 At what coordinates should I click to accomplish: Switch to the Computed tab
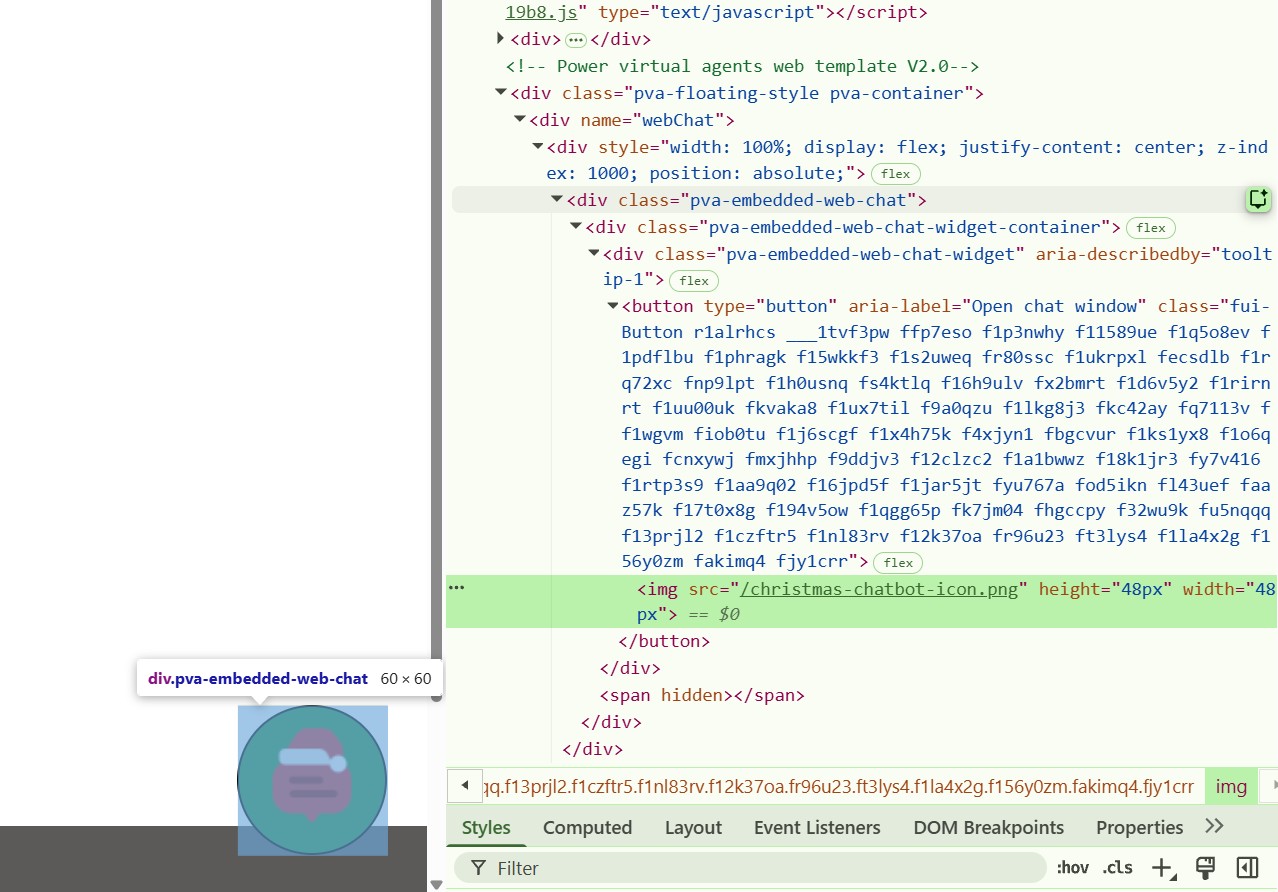click(587, 827)
